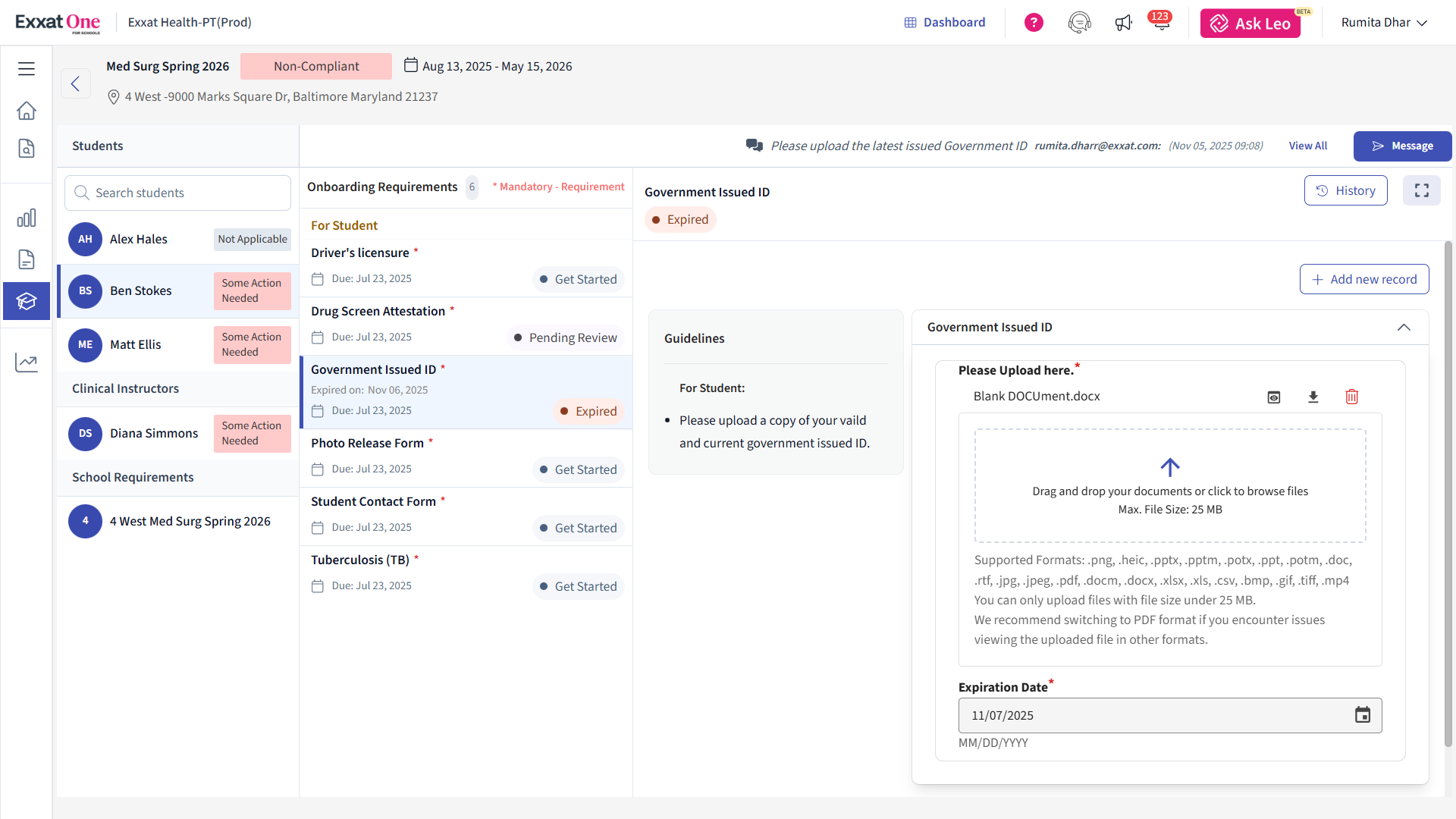This screenshot has width=1456, height=819.
Task: Open the History button
Action: [x=1345, y=191]
